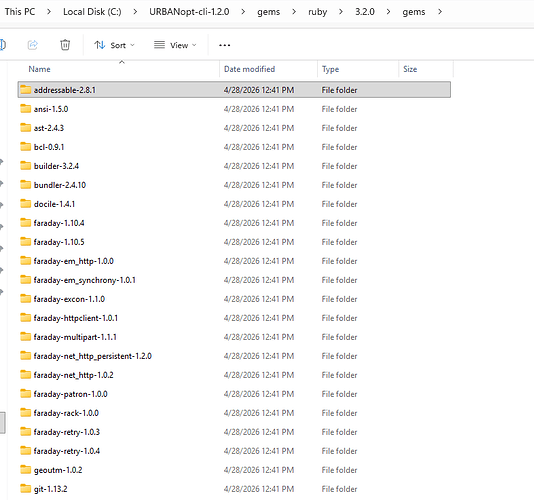
Task: Expand chevron after URBANopt-cli-1.2.0 breadcrumb
Action: coord(243,12)
